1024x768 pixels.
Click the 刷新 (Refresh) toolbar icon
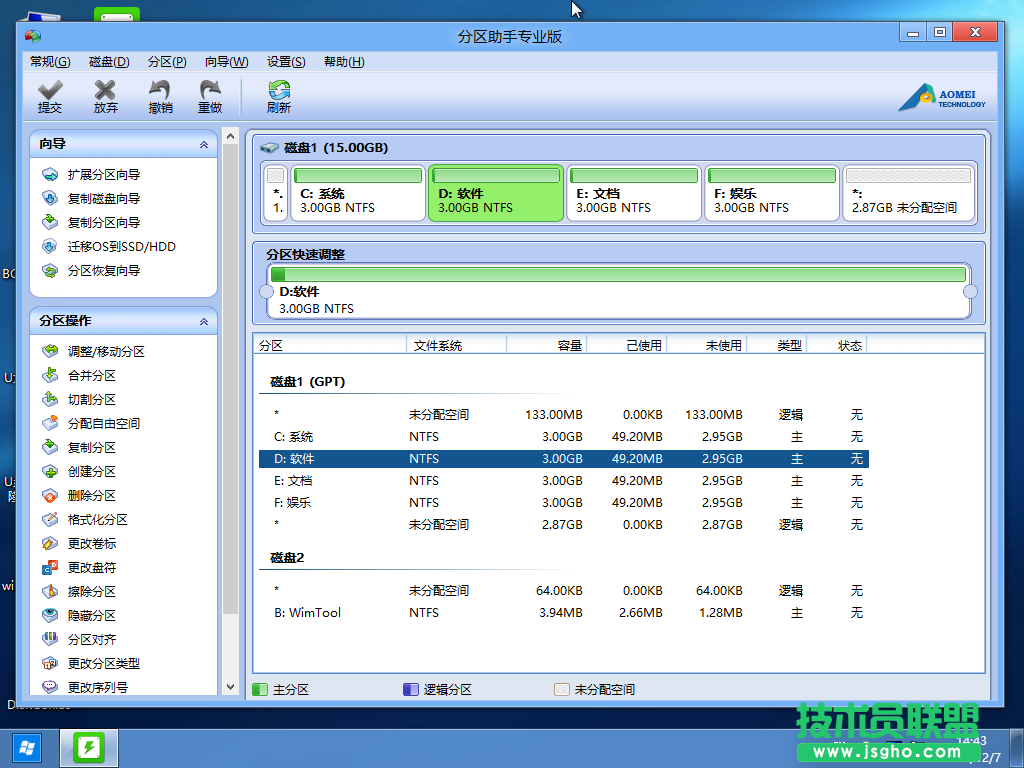click(279, 97)
